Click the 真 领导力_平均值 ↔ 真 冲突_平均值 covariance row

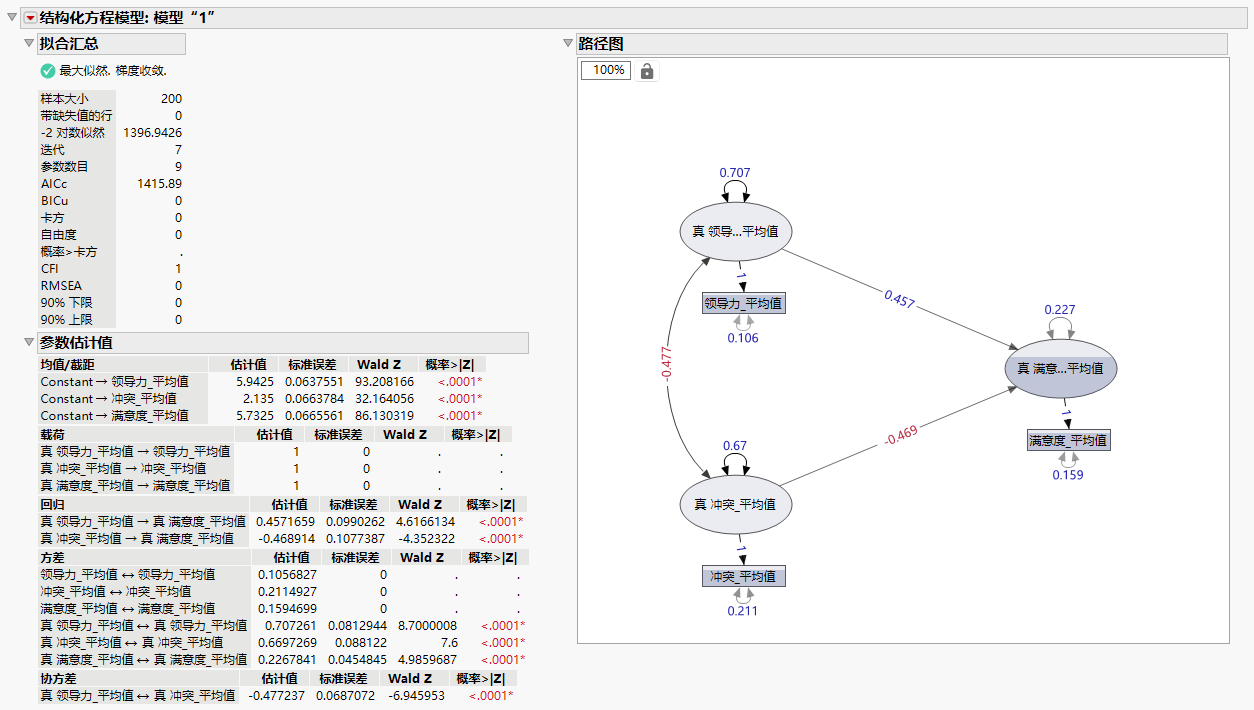[x=277, y=696]
